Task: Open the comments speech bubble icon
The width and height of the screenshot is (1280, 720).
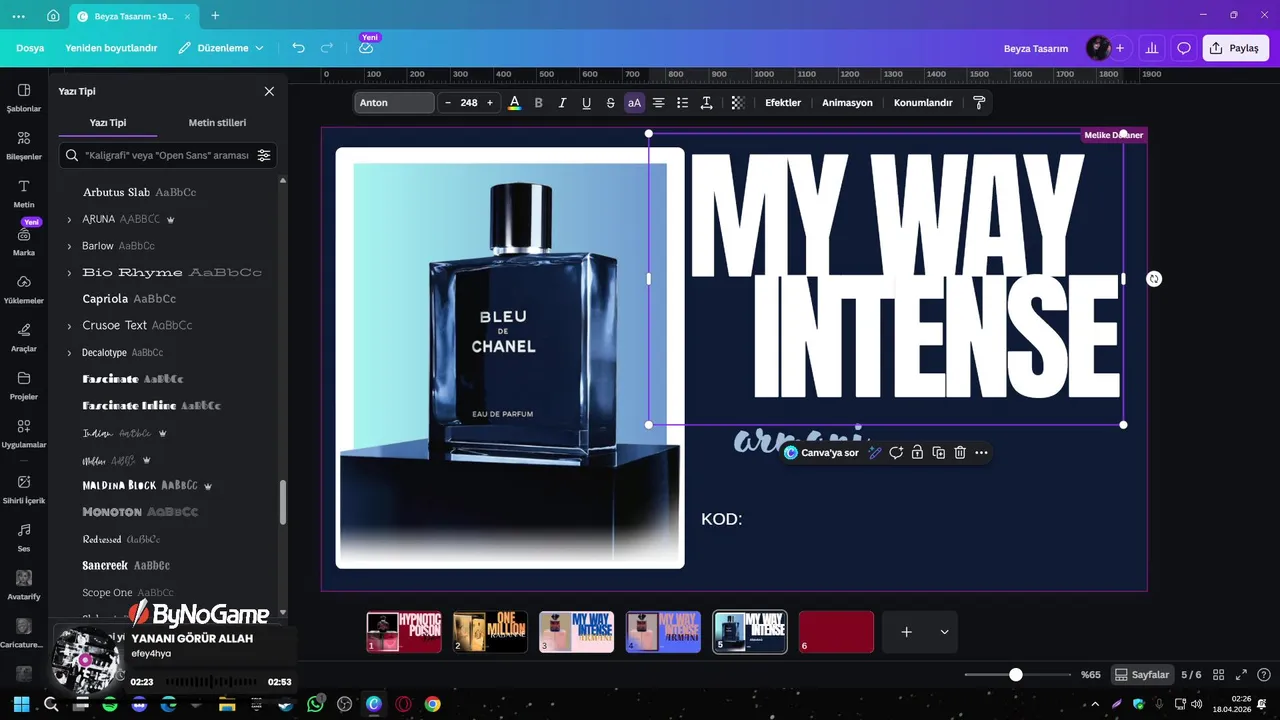Action: point(1184,48)
